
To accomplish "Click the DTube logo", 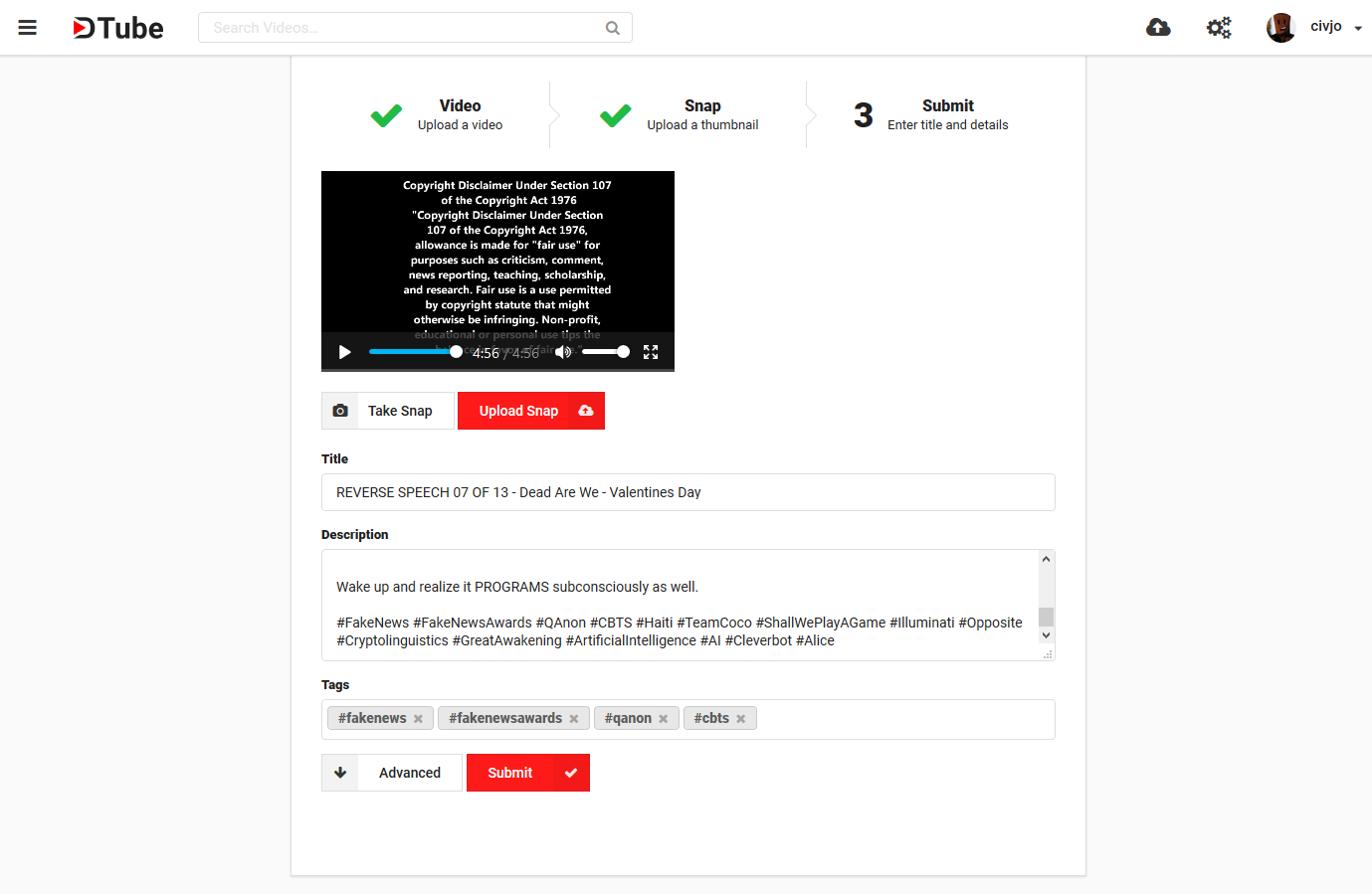I will pyautogui.click(x=116, y=28).
